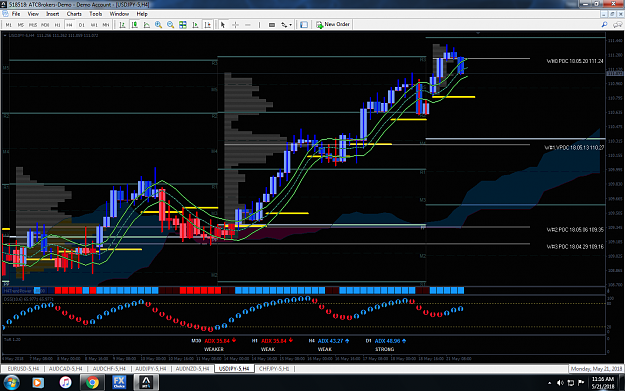Open Windows Media Player from taskbar

37,383
